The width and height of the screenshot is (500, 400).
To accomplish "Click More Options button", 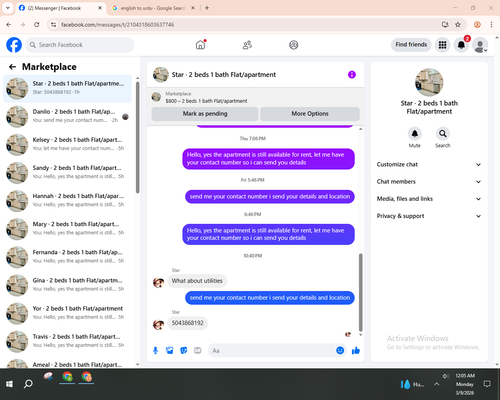I will point(310,114).
